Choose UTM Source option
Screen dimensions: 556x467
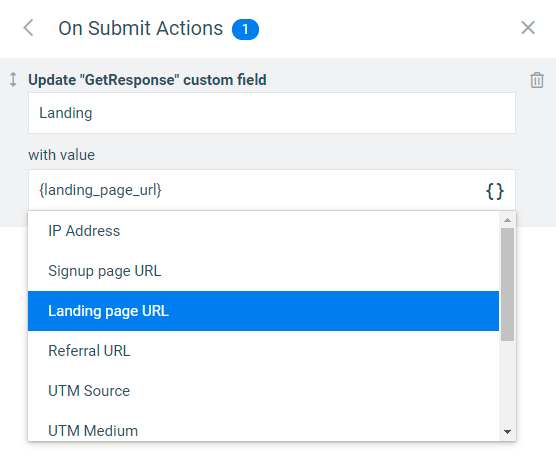point(263,391)
